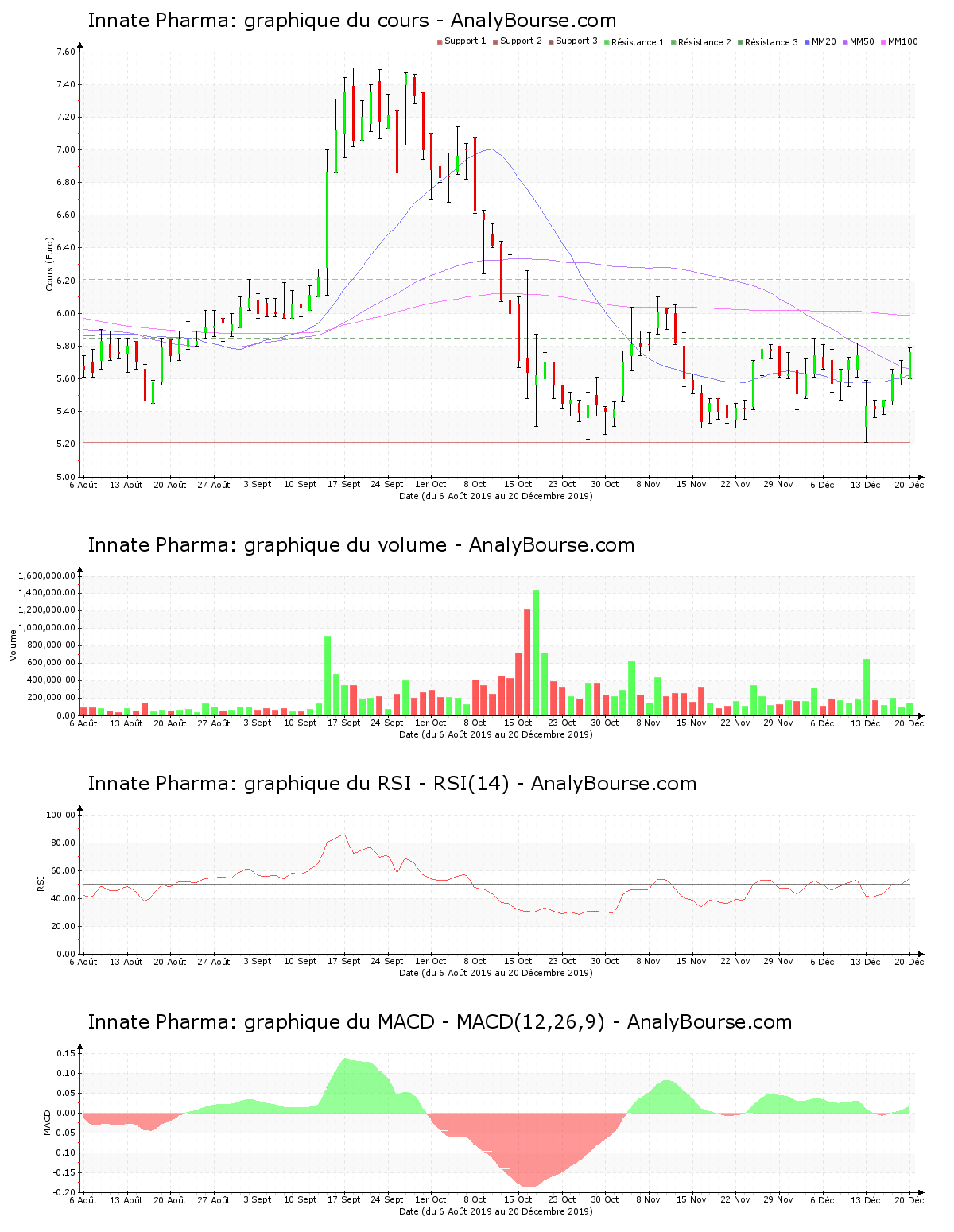Click '6 Août' on the price chart date axis
Screen dimensions: 954x1232
coord(83,484)
